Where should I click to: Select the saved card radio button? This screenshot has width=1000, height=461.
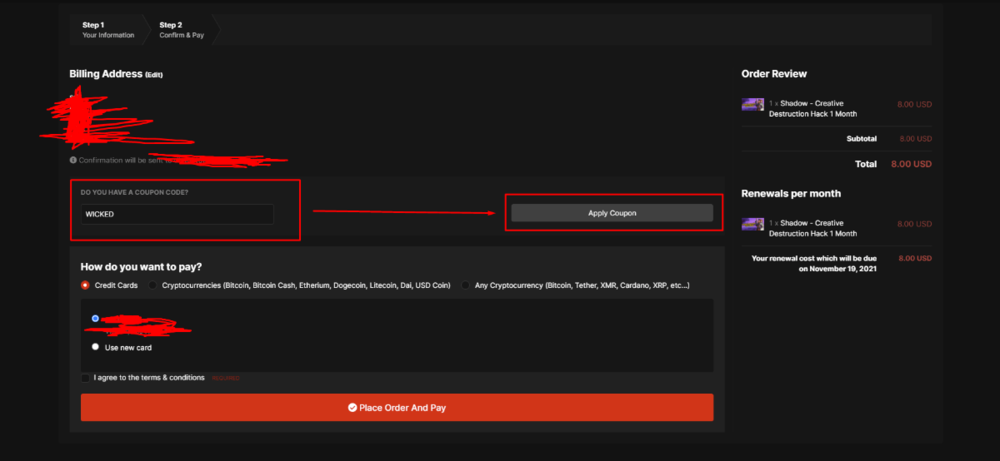(95, 319)
